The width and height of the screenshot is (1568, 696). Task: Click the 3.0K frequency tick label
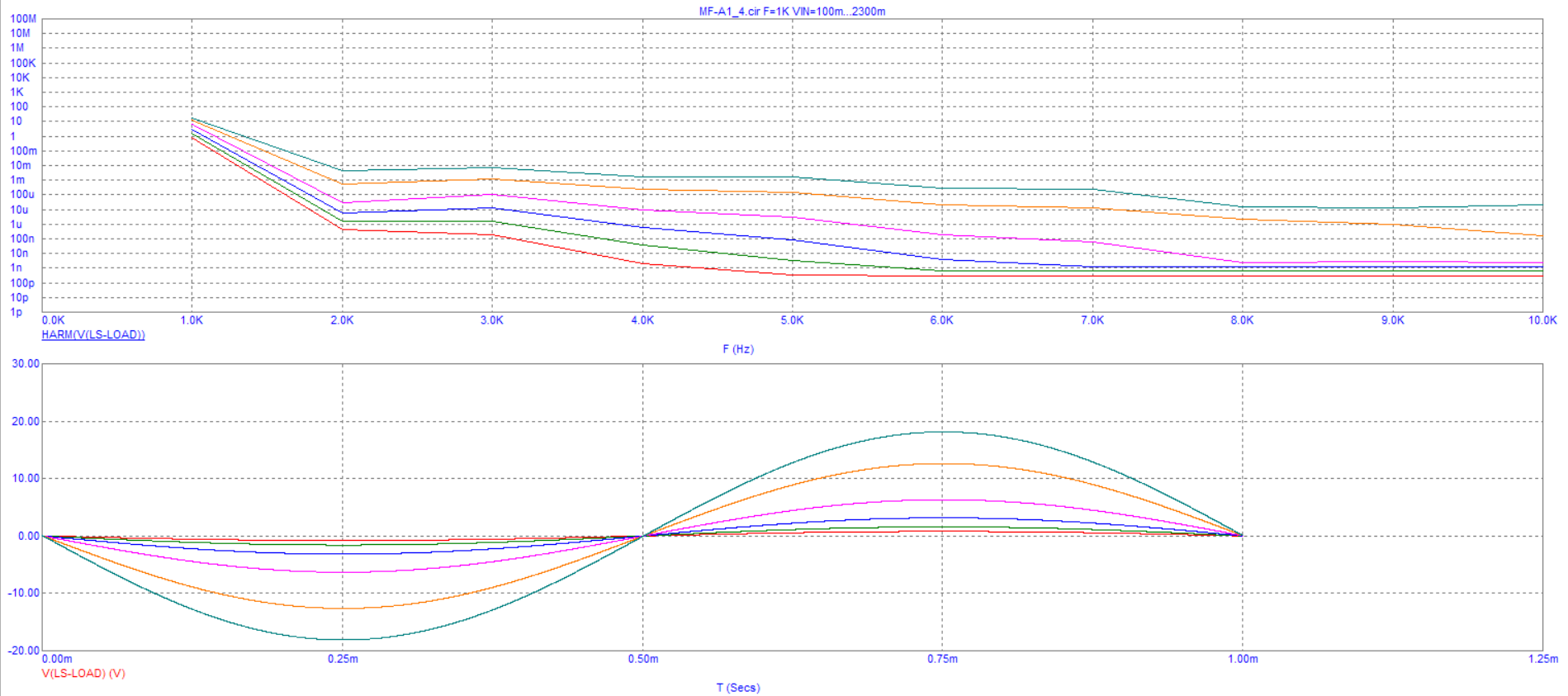492,320
